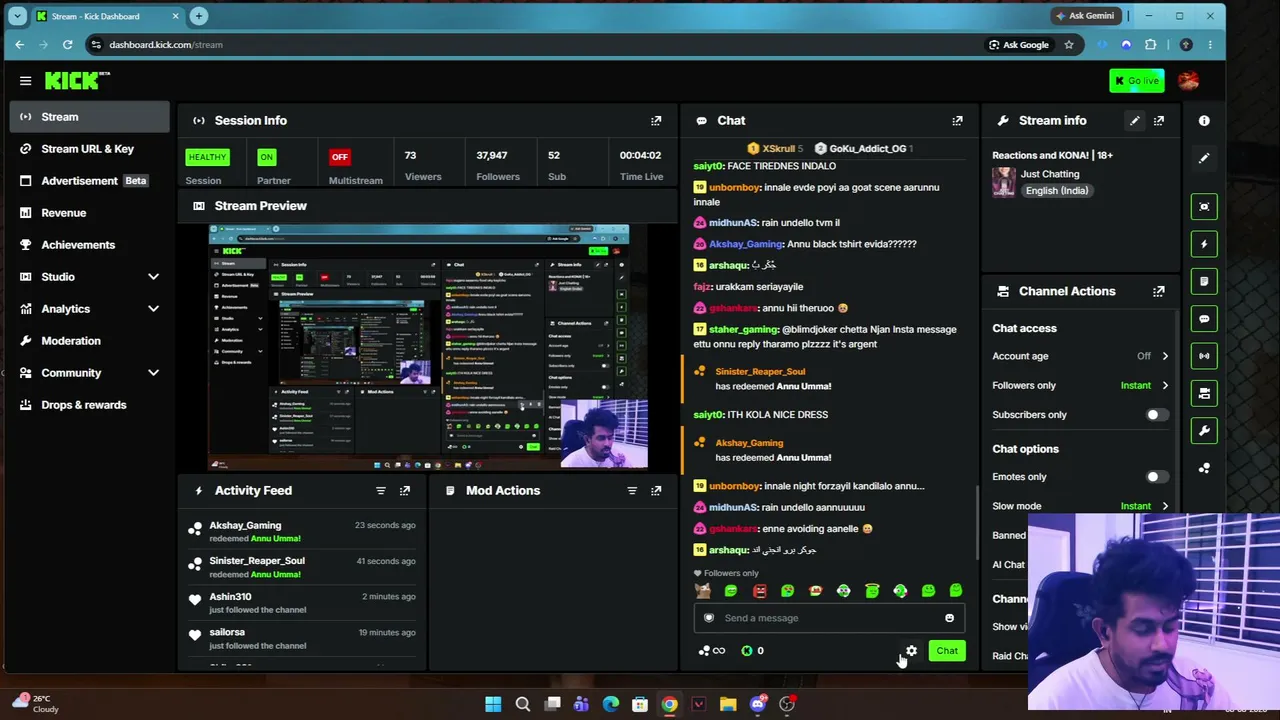Expand the Analytics section in the sidebar
Viewport: 1280px width, 720px height.
click(153, 309)
